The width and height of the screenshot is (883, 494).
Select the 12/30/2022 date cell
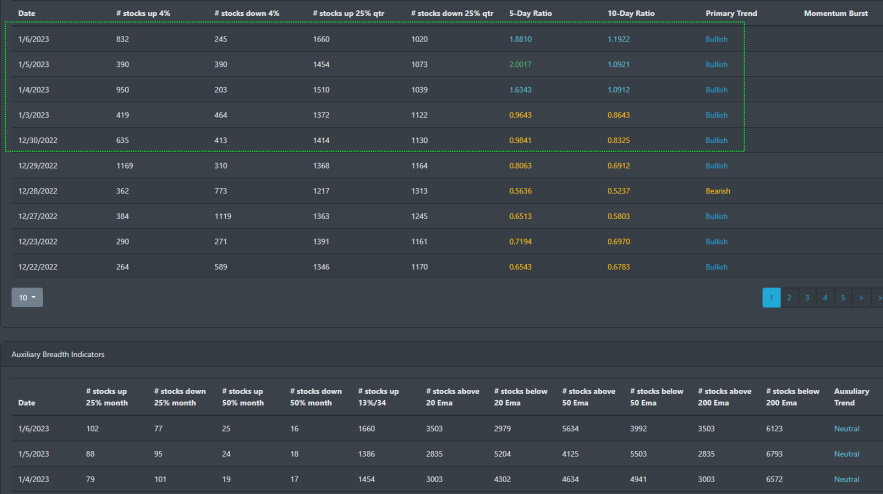38,140
